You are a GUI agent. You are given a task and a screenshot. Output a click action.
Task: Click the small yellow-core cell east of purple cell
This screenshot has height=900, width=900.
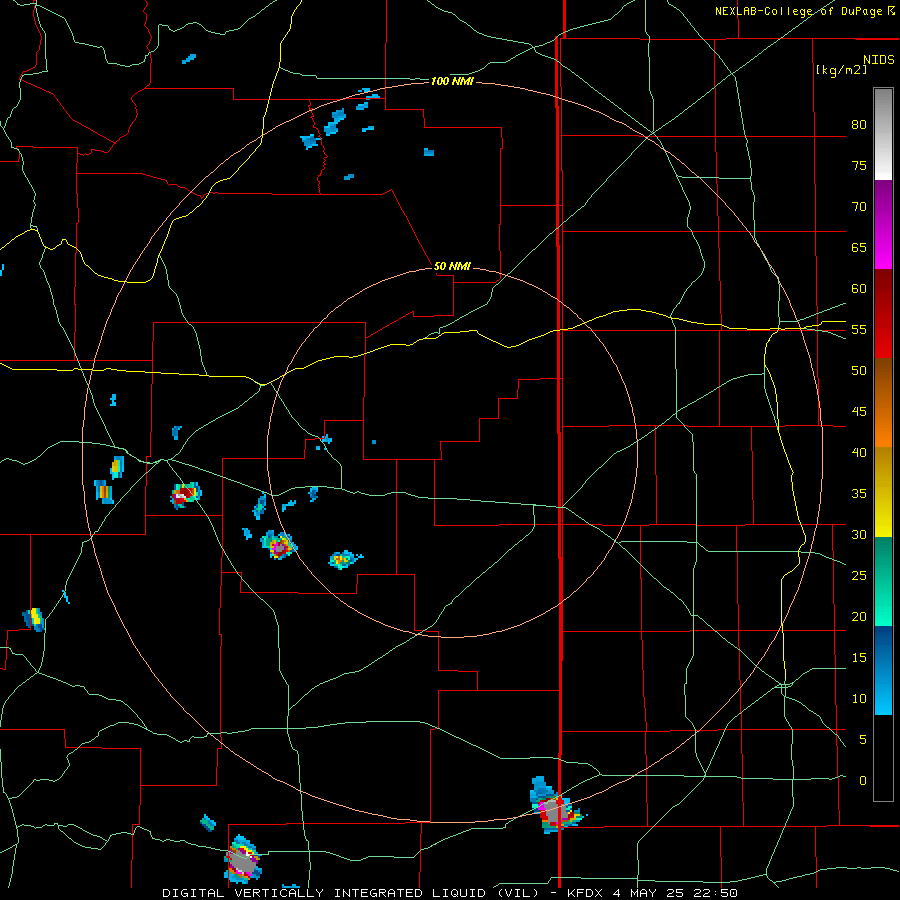click(x=343, y=559)
